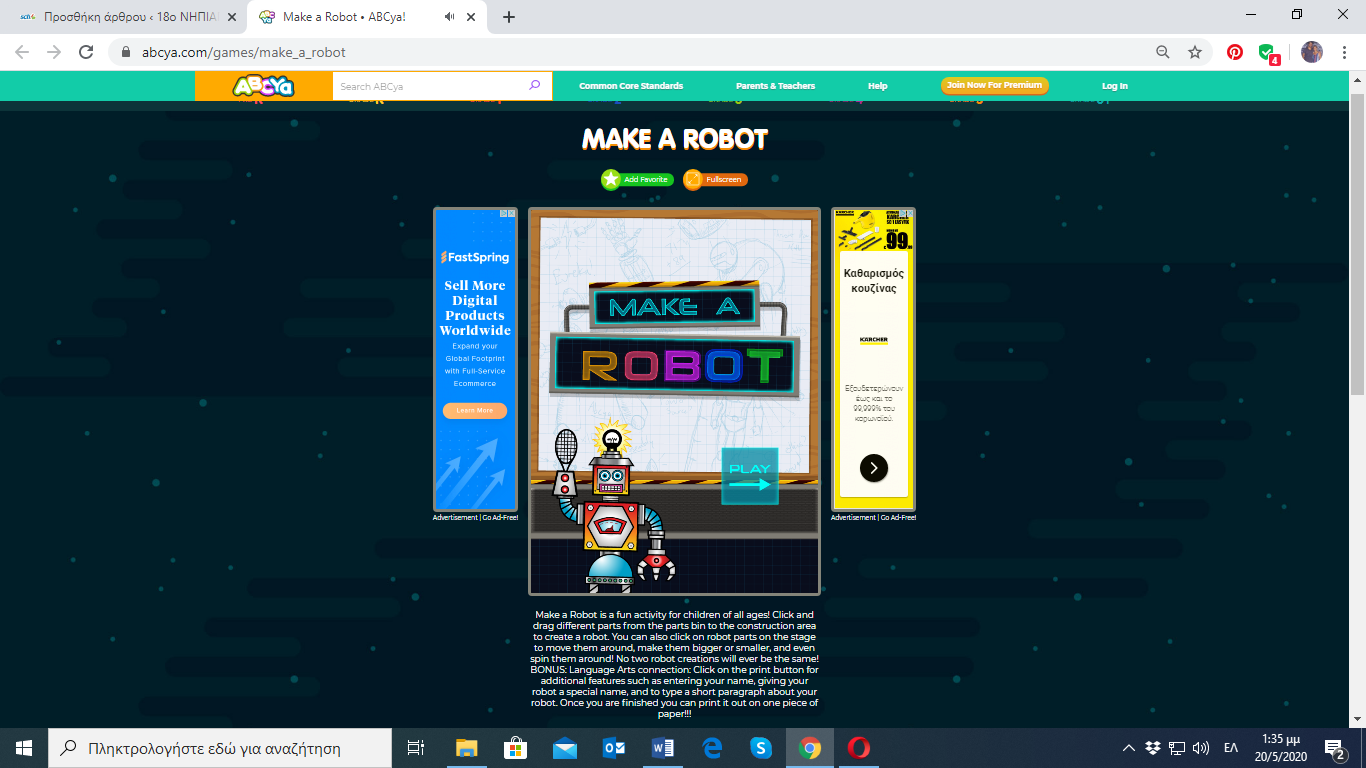Screen dimensions: 1366x768
Task: Click the ABCya logo
Action: pyautogui.click(x=263, y=86)
